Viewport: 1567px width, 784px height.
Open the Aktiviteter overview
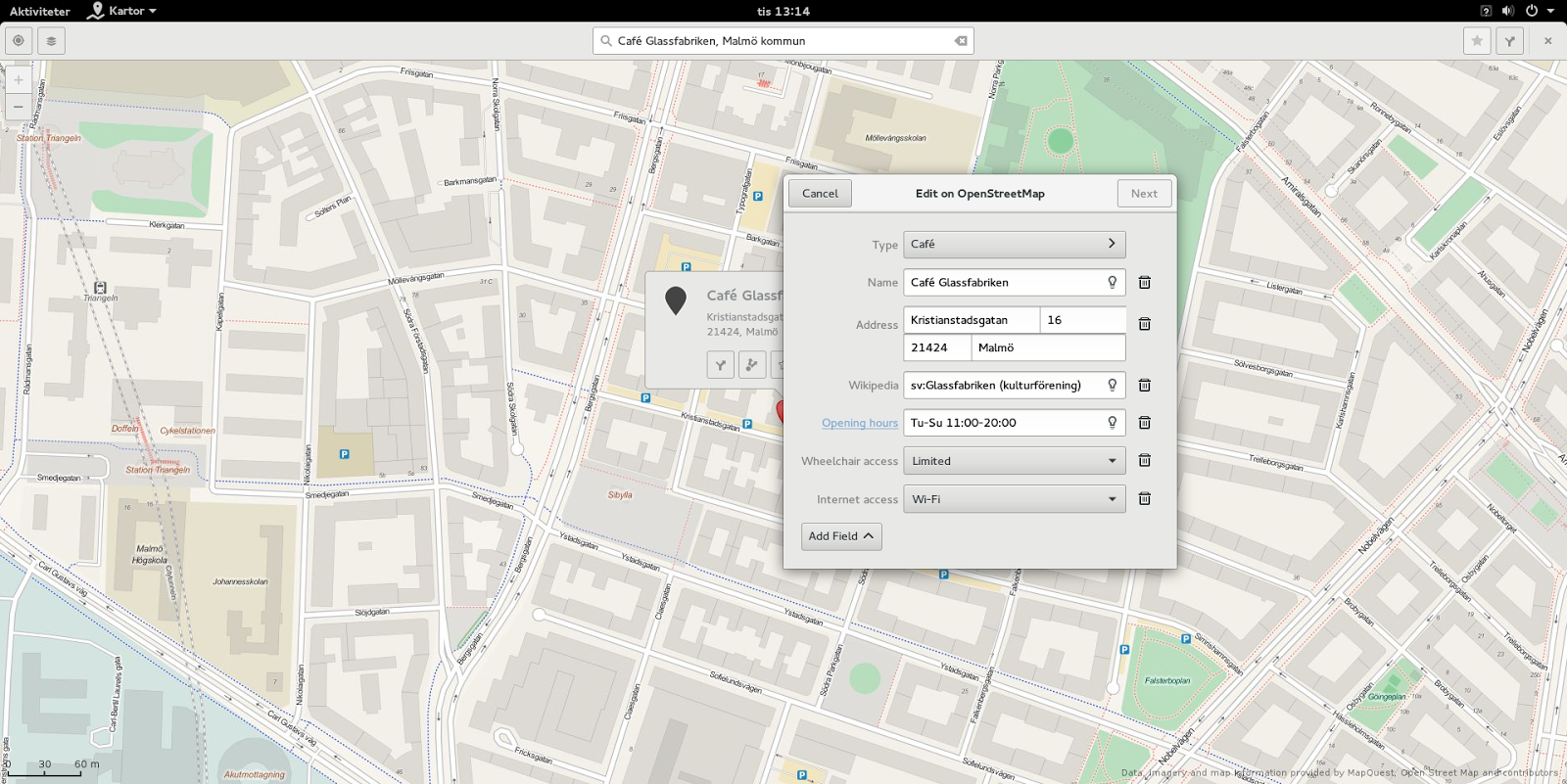(x=40, y=11)
